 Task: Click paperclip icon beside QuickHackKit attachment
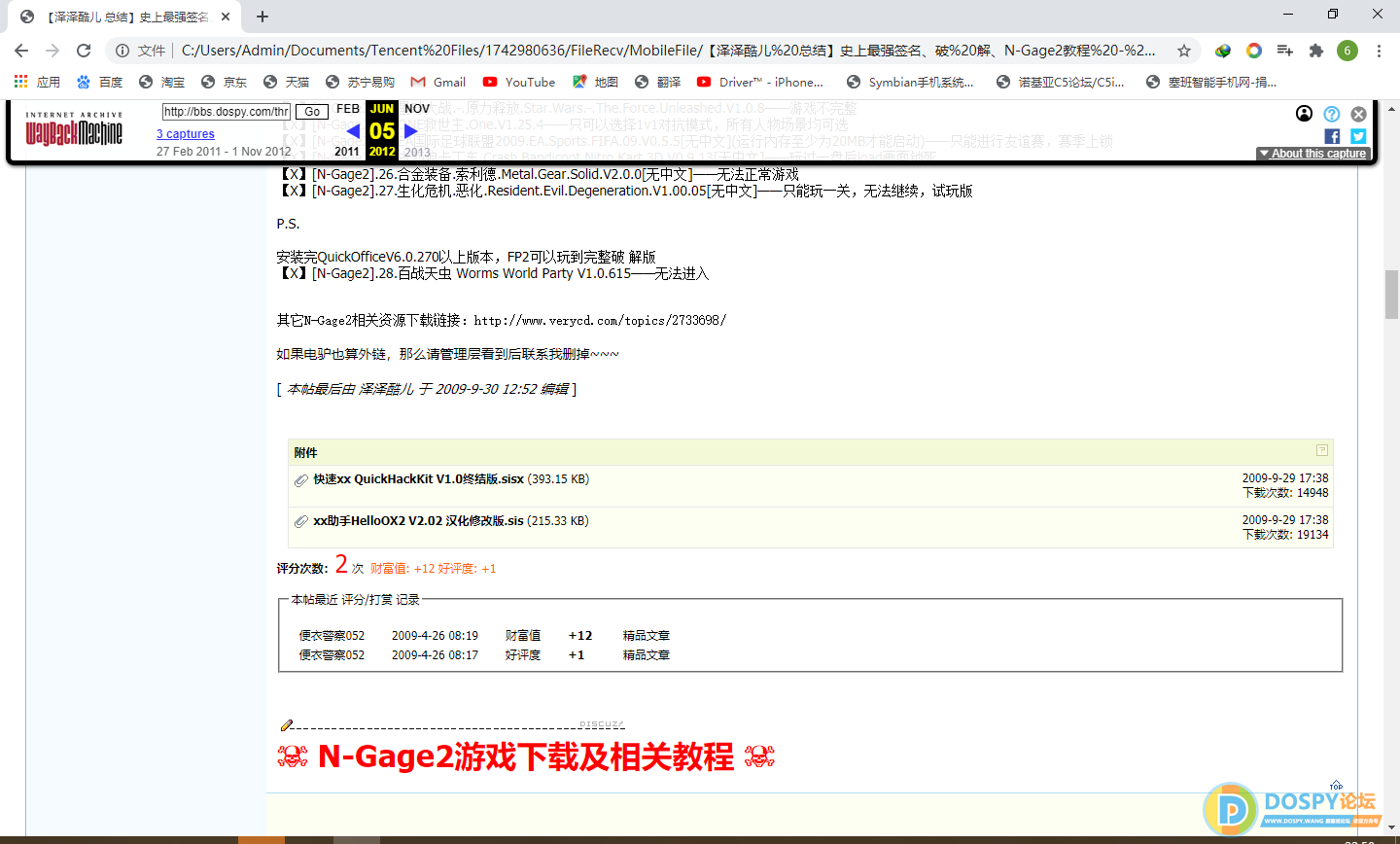301,480
